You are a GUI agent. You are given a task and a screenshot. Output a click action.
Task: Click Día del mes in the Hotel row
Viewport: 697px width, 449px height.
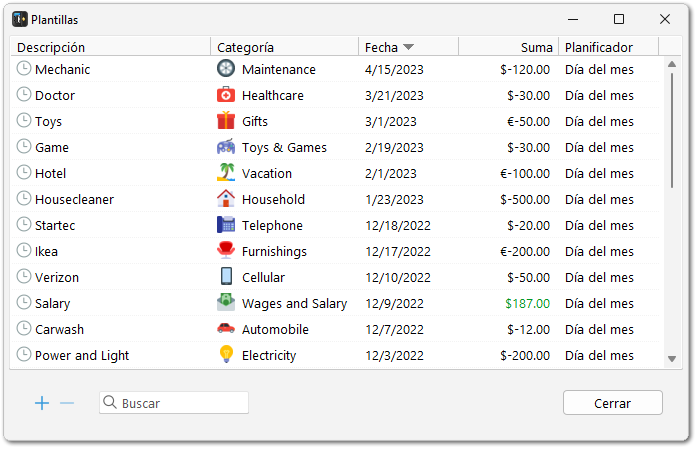599,173
